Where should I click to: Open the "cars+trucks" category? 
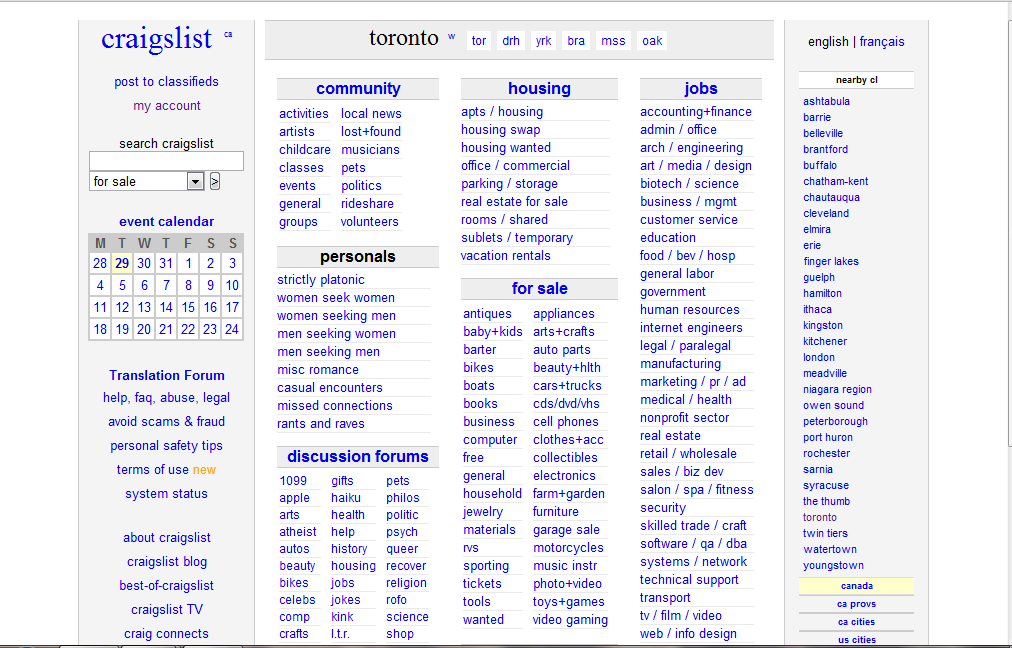[x=567, y=386]
